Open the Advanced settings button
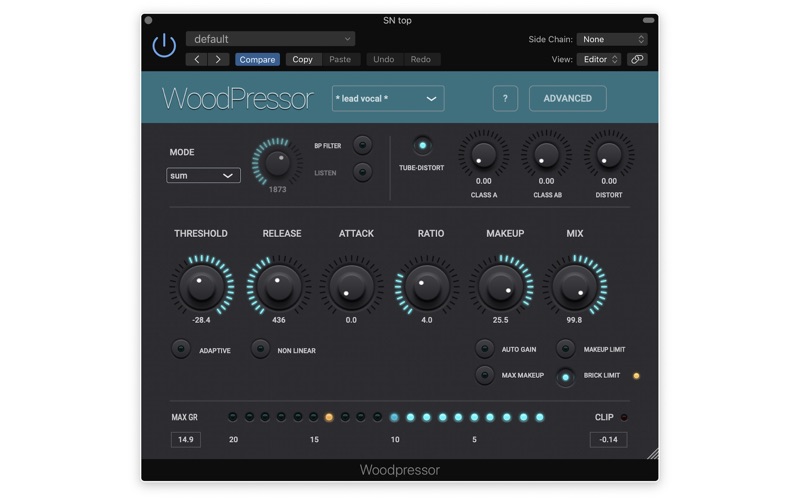The height and width of the screenshot is (500, 800). [567, 98]
